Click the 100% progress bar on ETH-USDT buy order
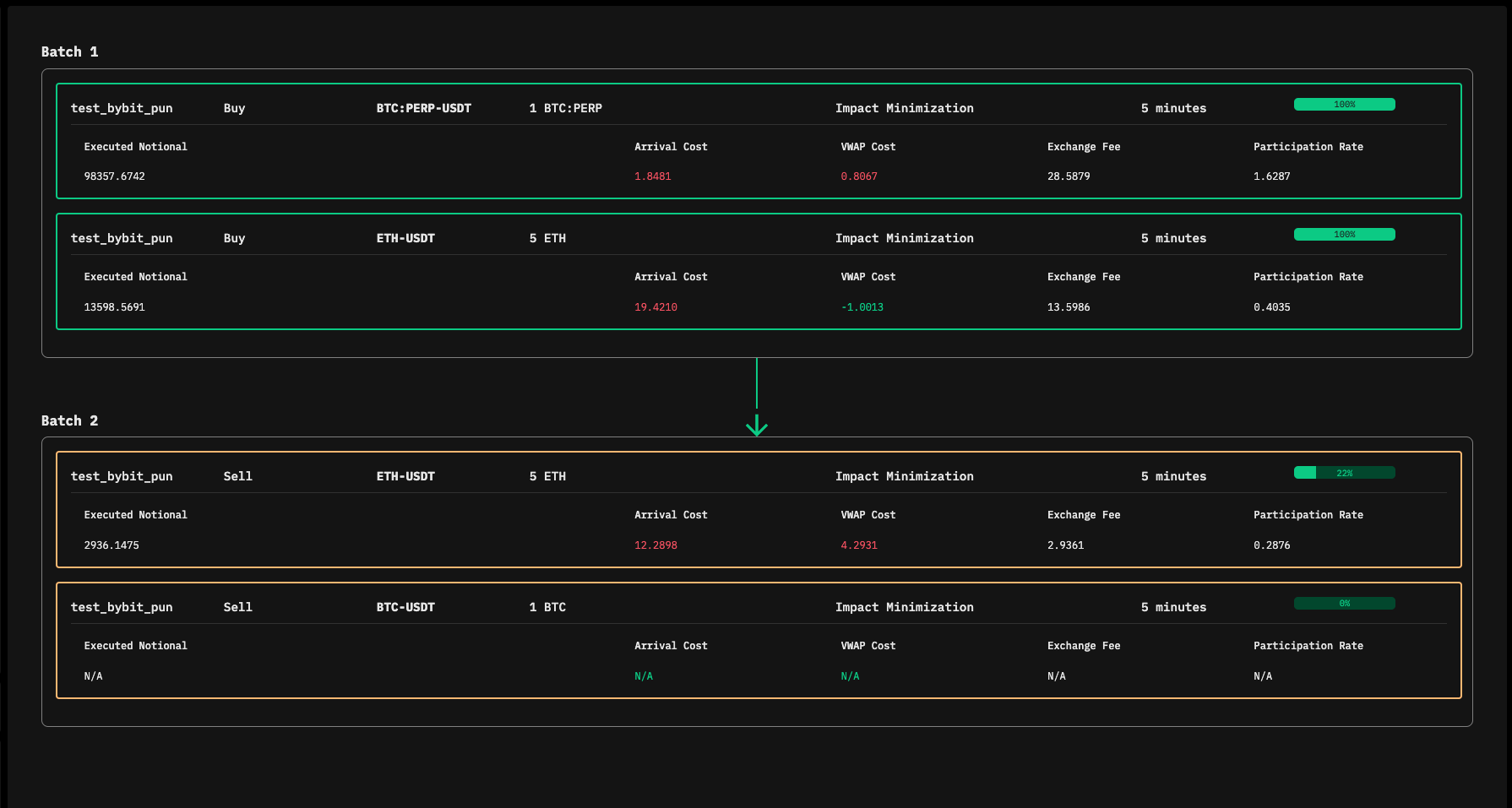Viewport: 1512px width, 808px height. tap(1344, 235)
